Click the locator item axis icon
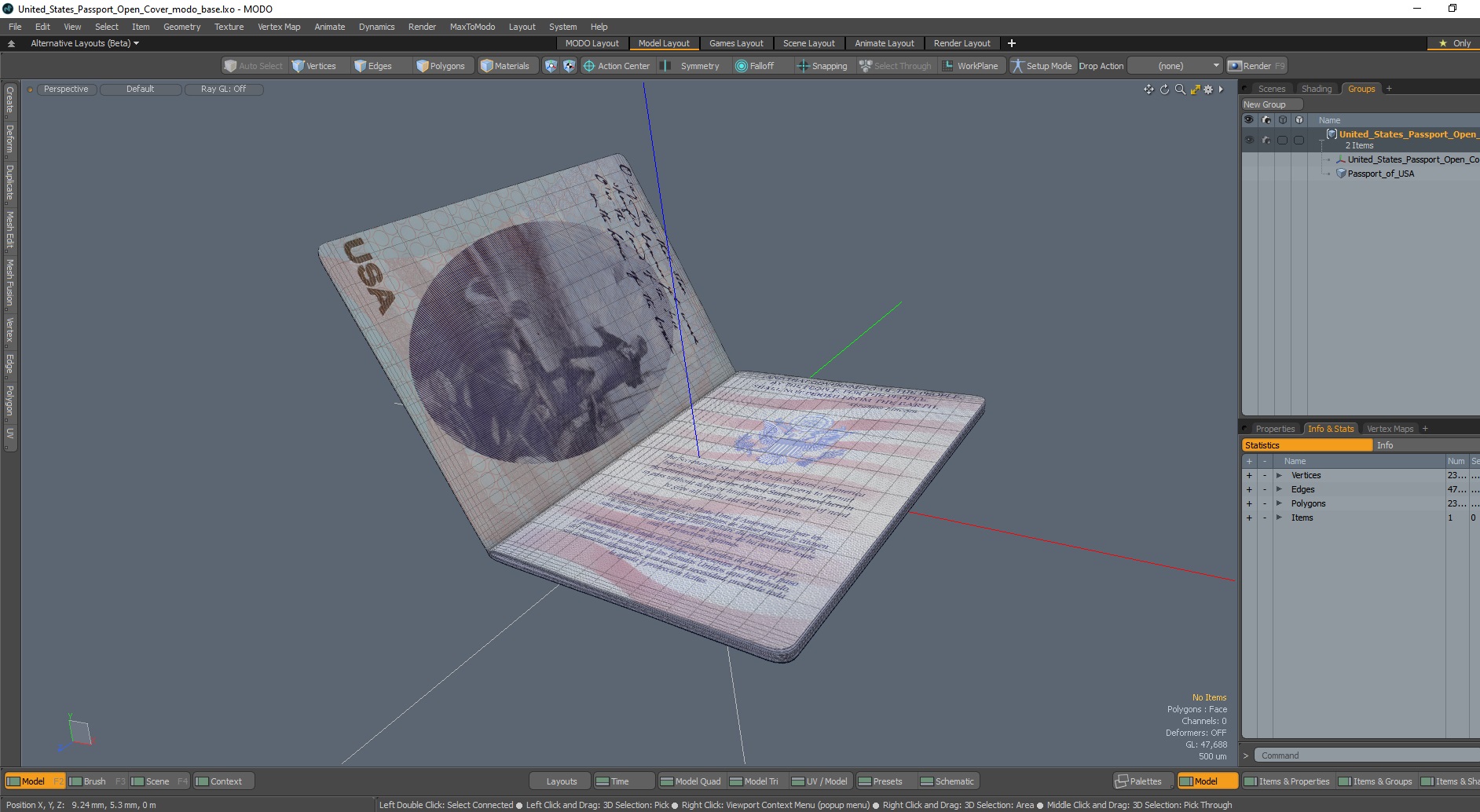This screenshot has height=812, width=1480. pos(1341,159)
